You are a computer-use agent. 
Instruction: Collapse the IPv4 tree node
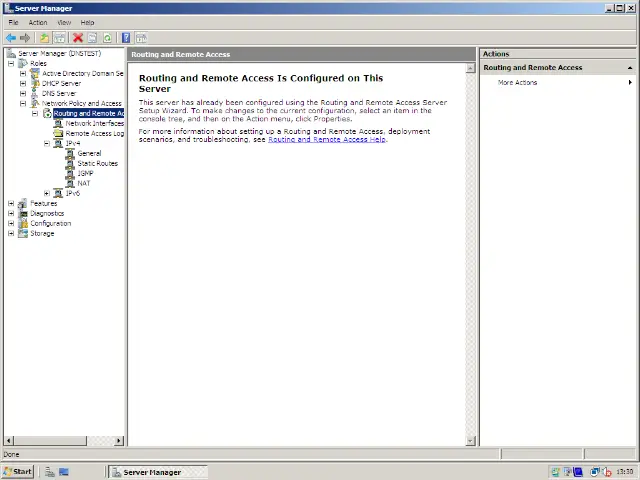pos(47,143)
